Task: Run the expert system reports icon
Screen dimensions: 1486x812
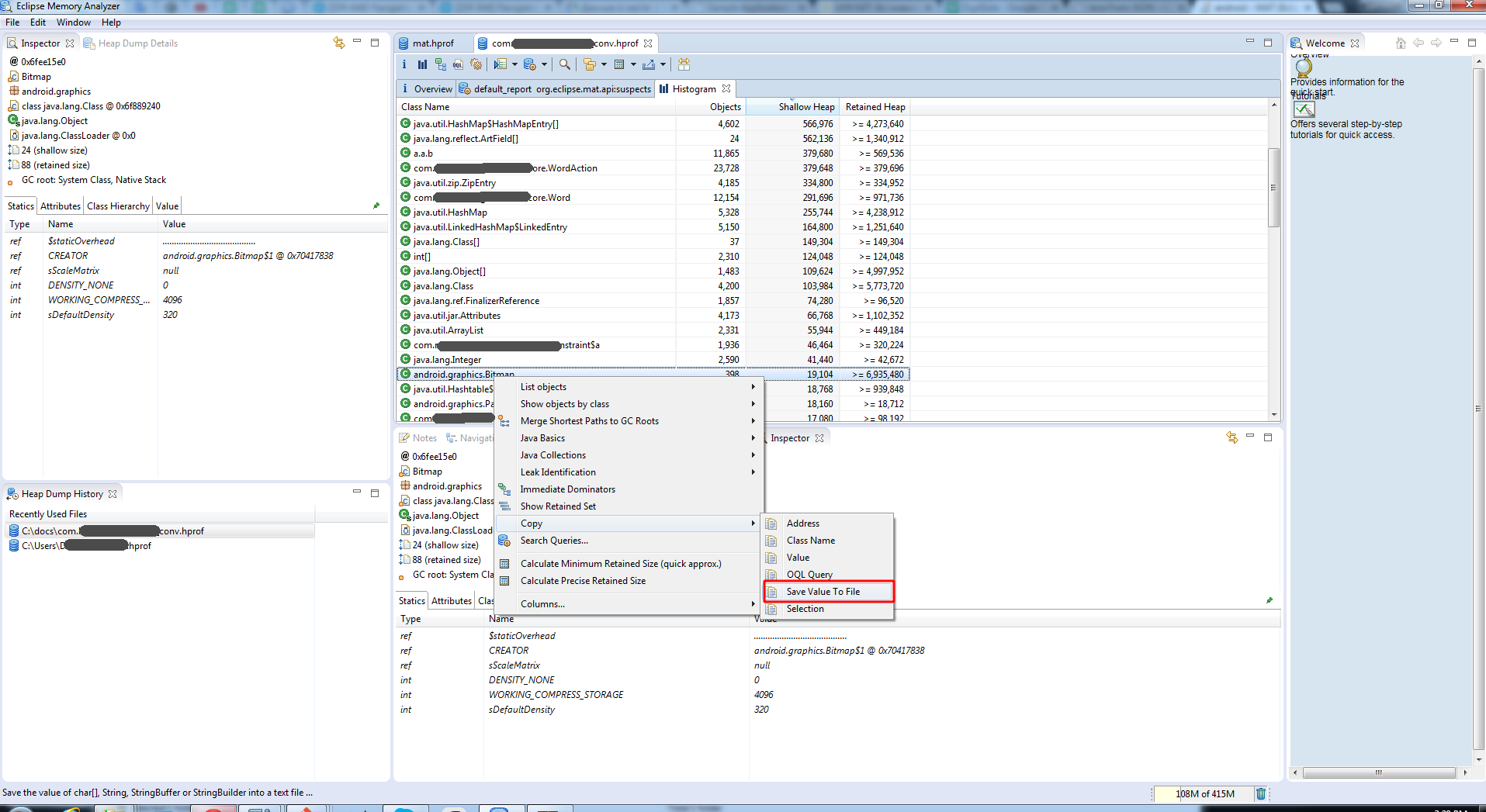Action: (x=501, y=64)
